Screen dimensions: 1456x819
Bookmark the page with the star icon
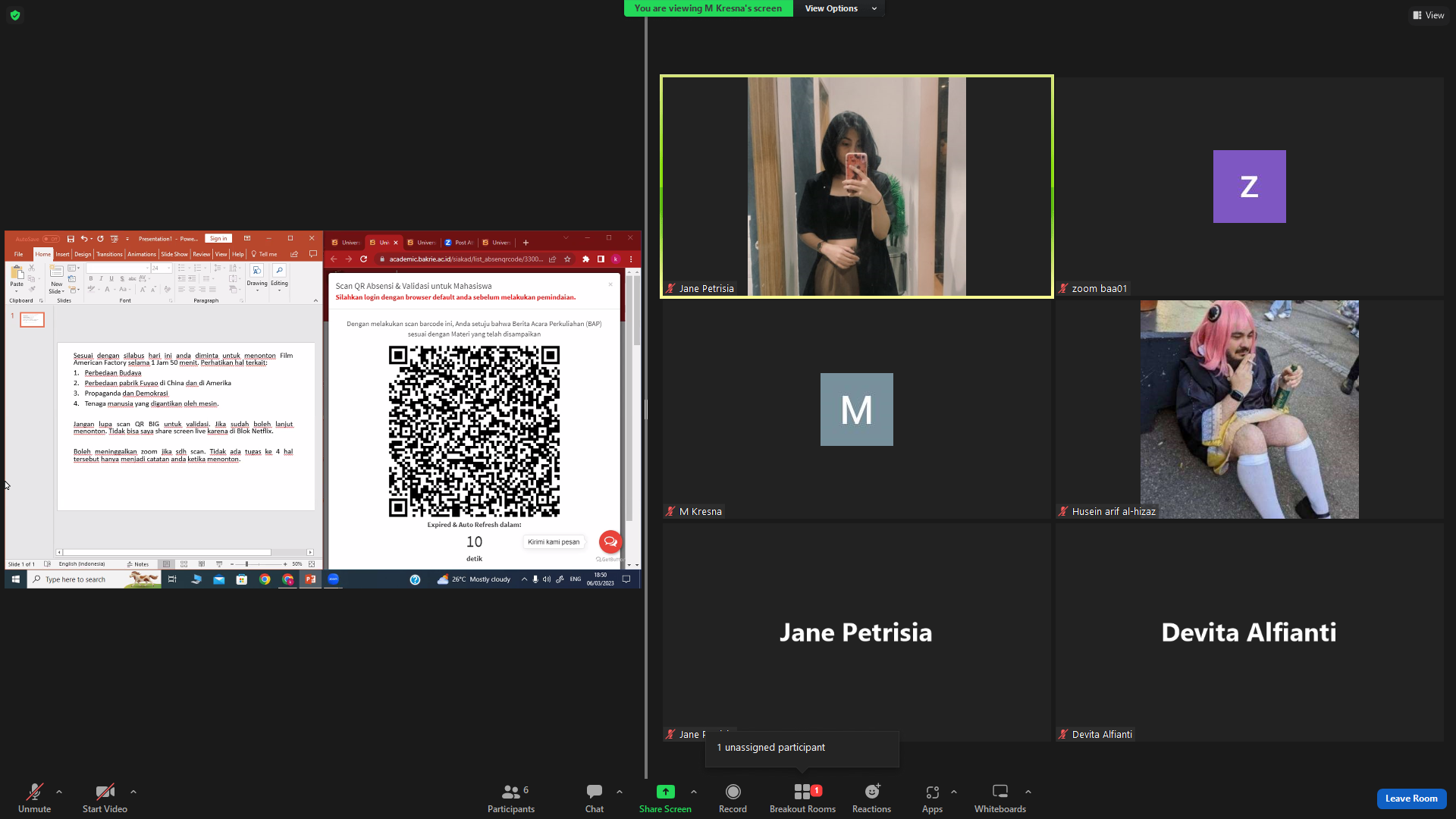click(567, 259)
